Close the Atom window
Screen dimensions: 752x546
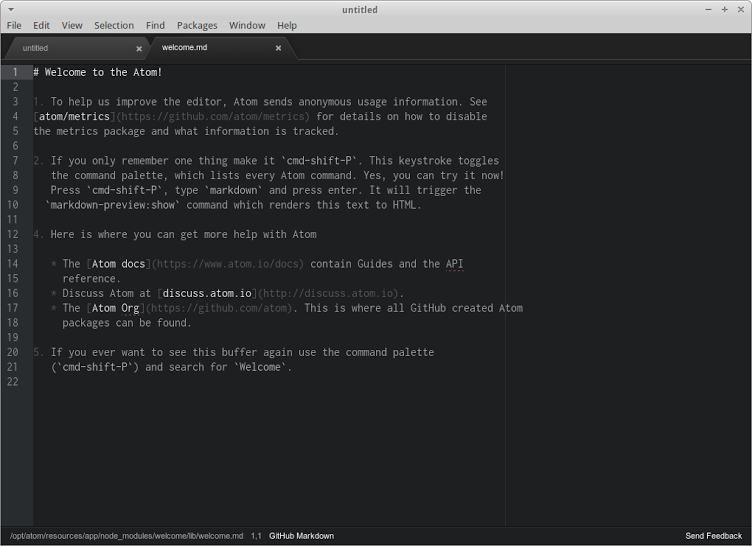(x=740, y=10)
